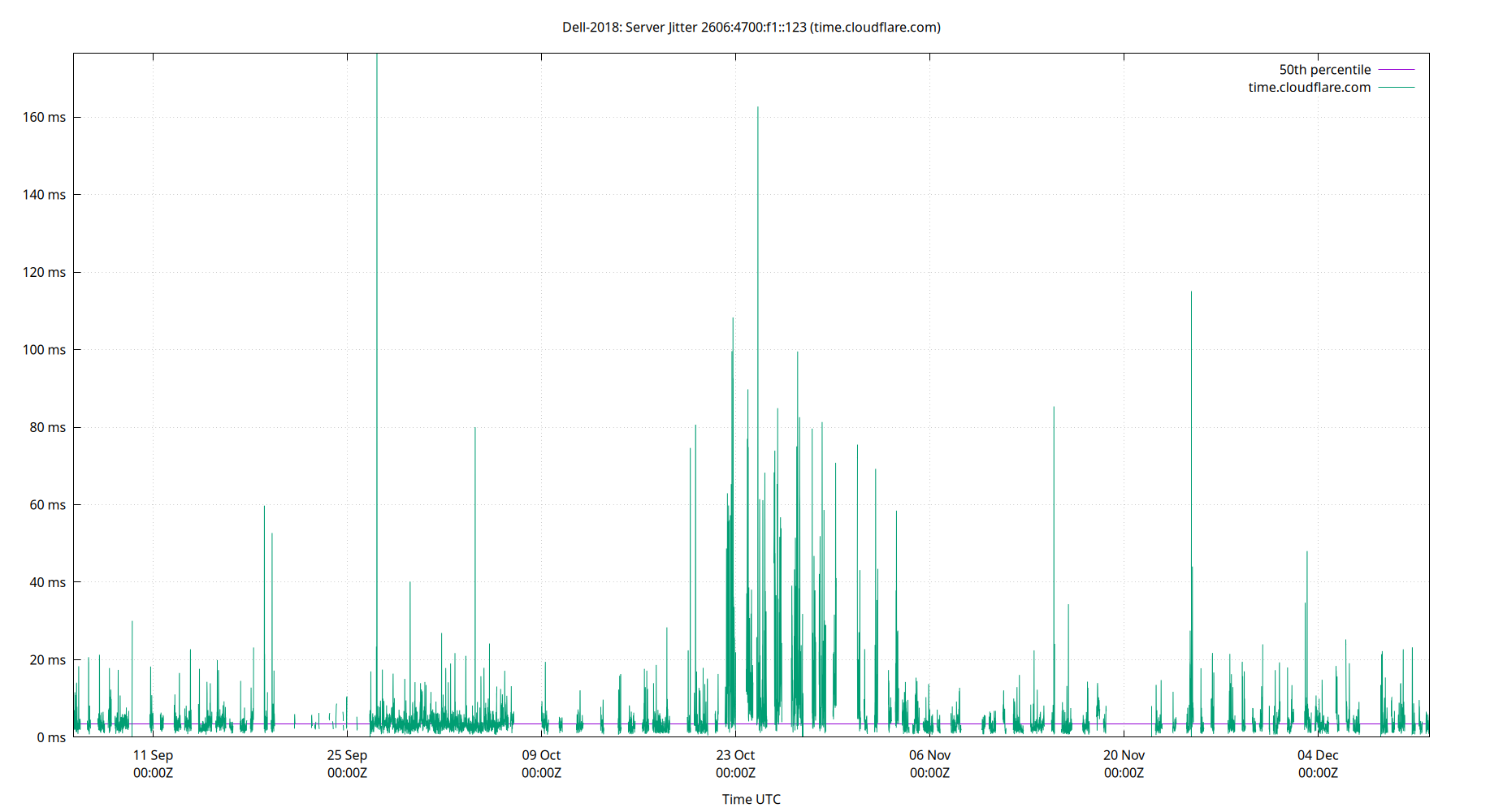This screenshot has width=1503, height=812.
Task: Select the 09 Oct tick label
Action: (x=540, y=754)
